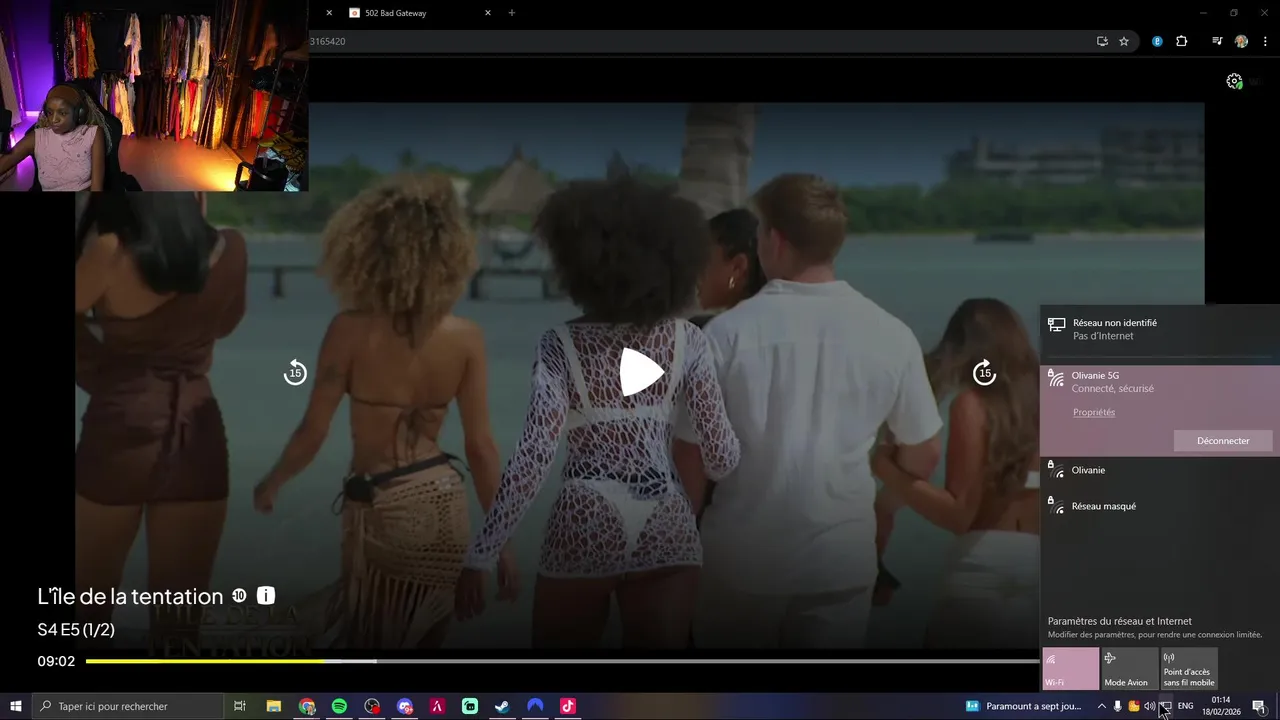Play the paused video
This screenshot has width=1280, height=720.
pos(642,372)
